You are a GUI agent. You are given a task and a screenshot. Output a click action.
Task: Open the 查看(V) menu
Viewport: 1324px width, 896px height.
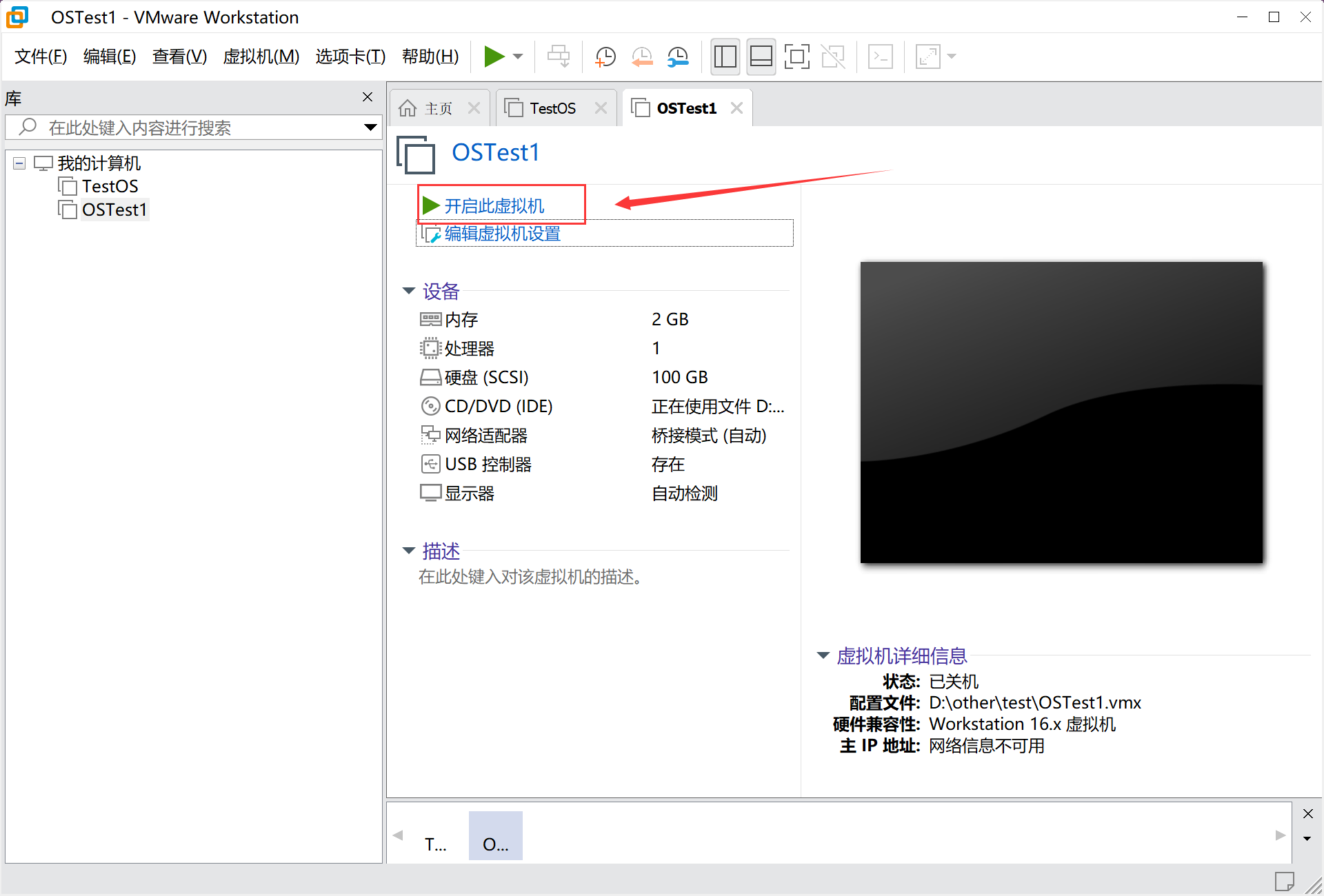[179, 57]
